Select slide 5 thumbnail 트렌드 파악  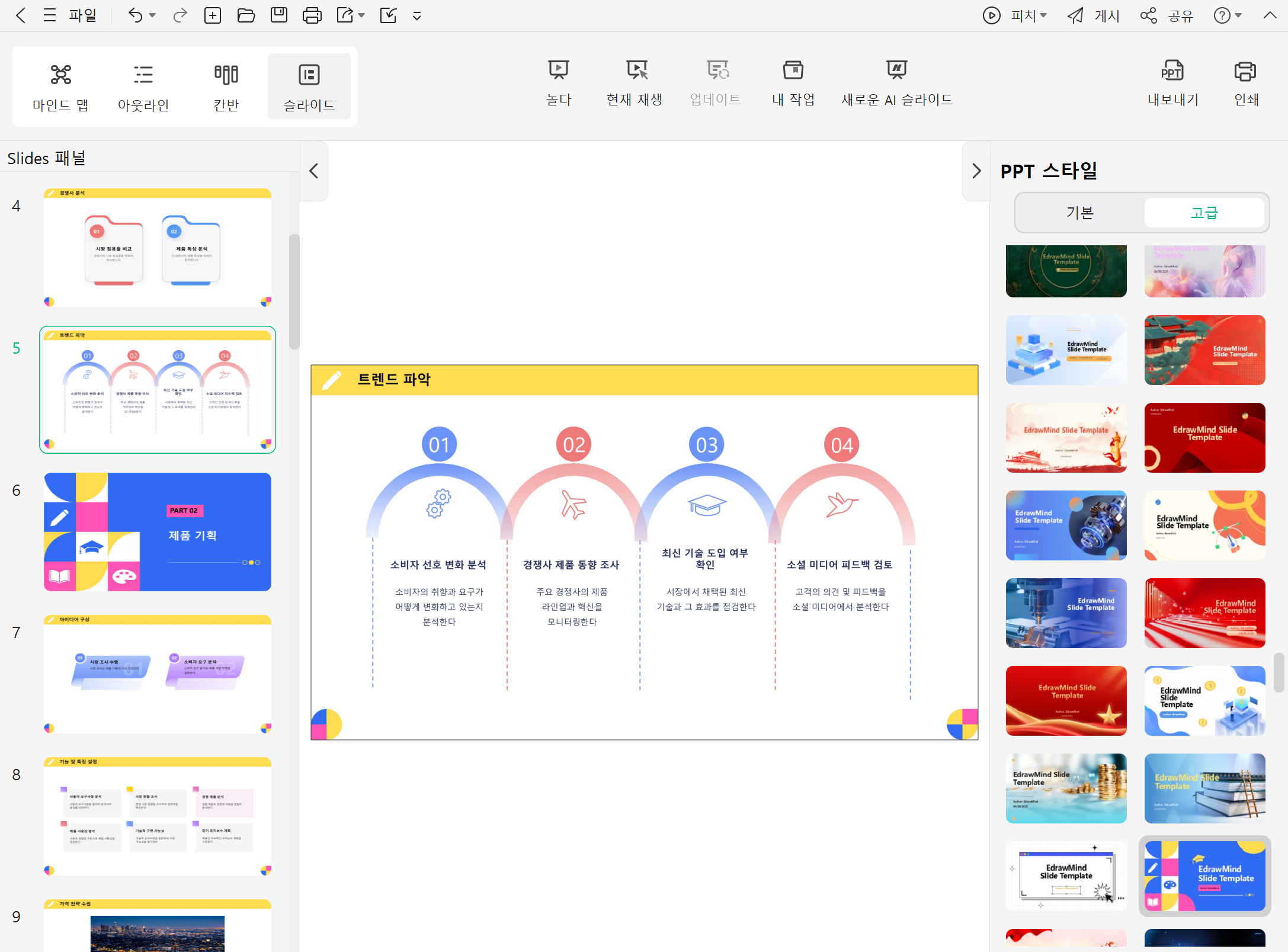click(158, 390)
